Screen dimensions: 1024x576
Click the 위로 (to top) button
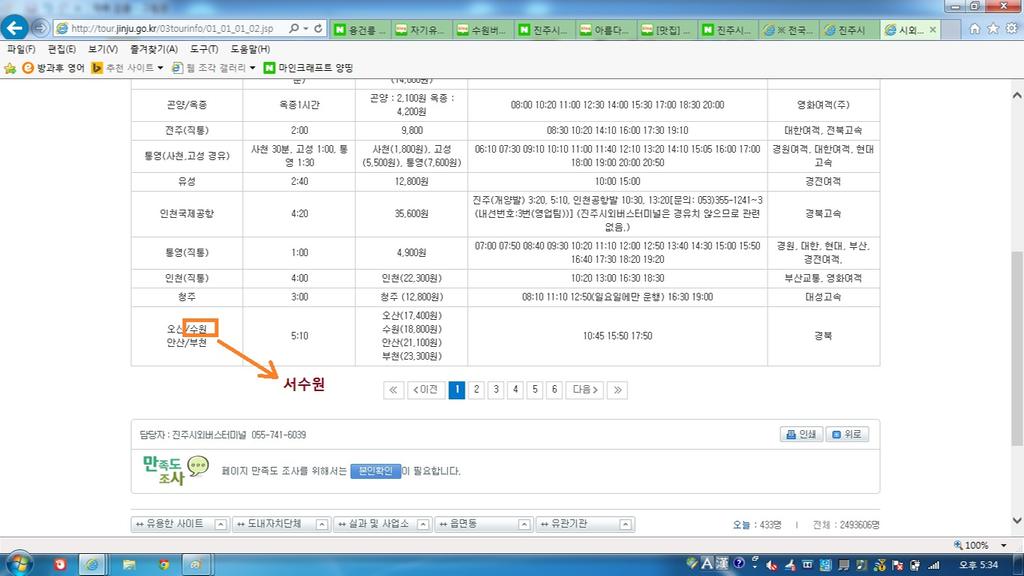(847, 434)
